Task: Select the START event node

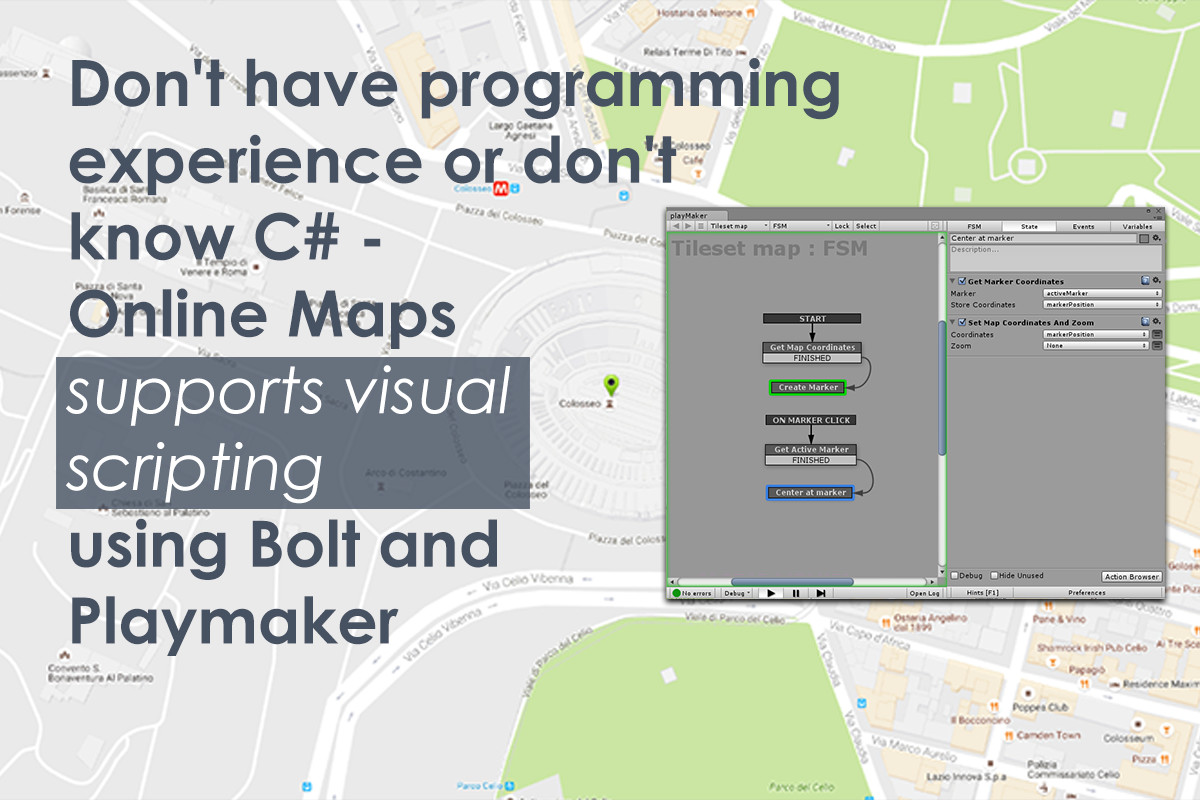Action: tap(812, 319)
